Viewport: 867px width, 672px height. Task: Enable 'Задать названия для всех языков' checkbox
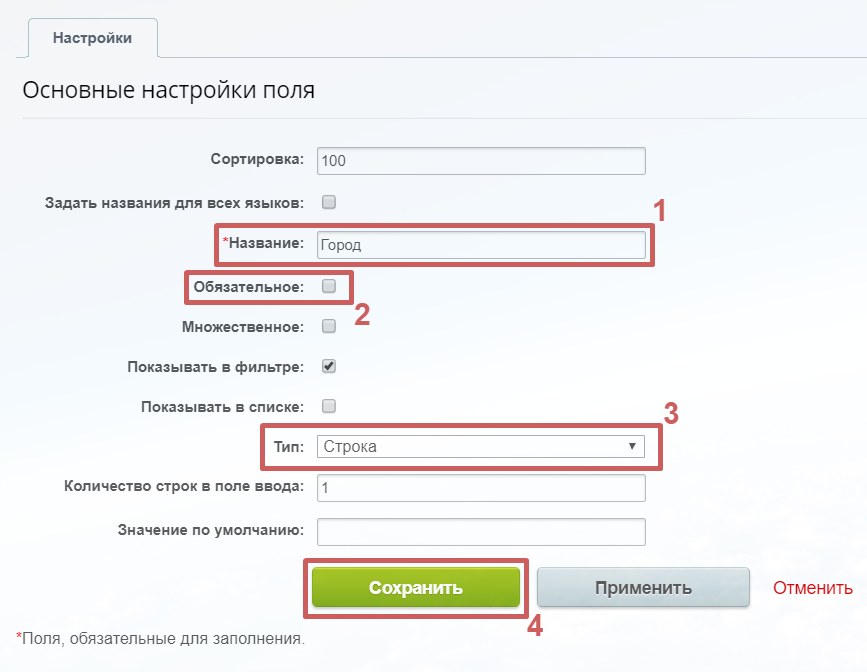(x=329, y=202)
